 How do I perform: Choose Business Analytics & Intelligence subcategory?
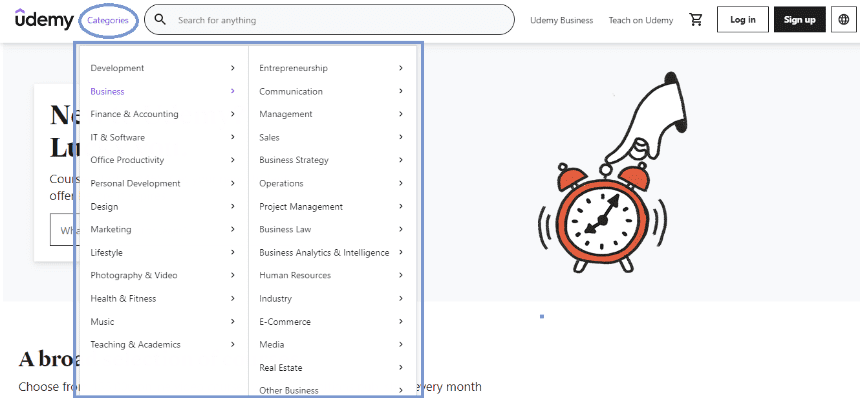click(324, 253)
